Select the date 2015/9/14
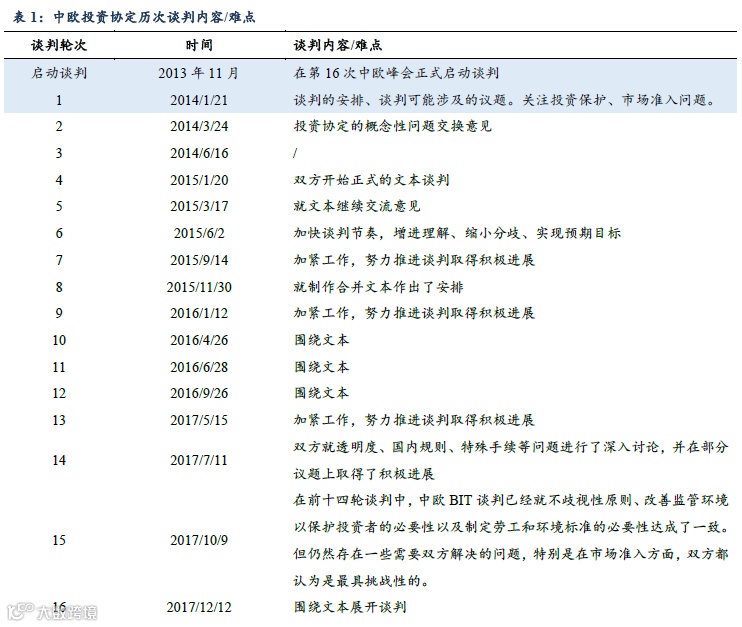742x627 pixels. coord(199,260)
